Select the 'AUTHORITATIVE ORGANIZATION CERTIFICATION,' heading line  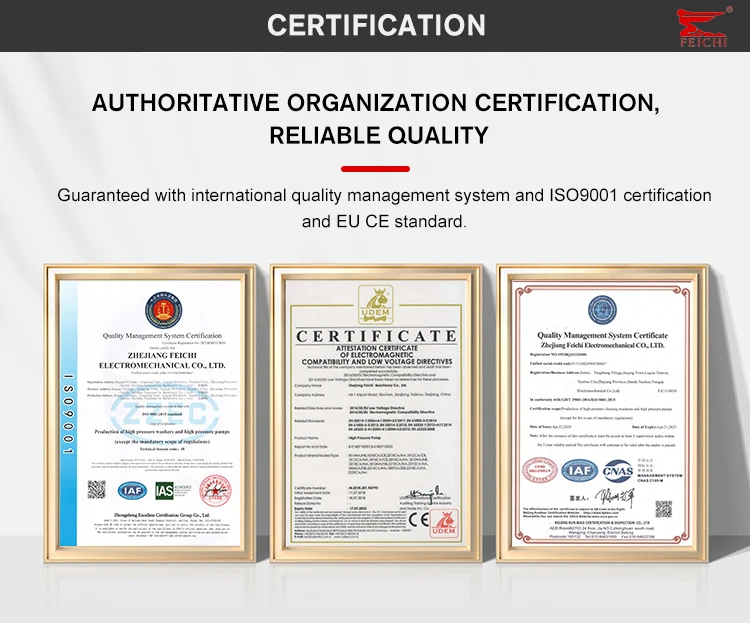pyautogui.click(x=375, y=103)
